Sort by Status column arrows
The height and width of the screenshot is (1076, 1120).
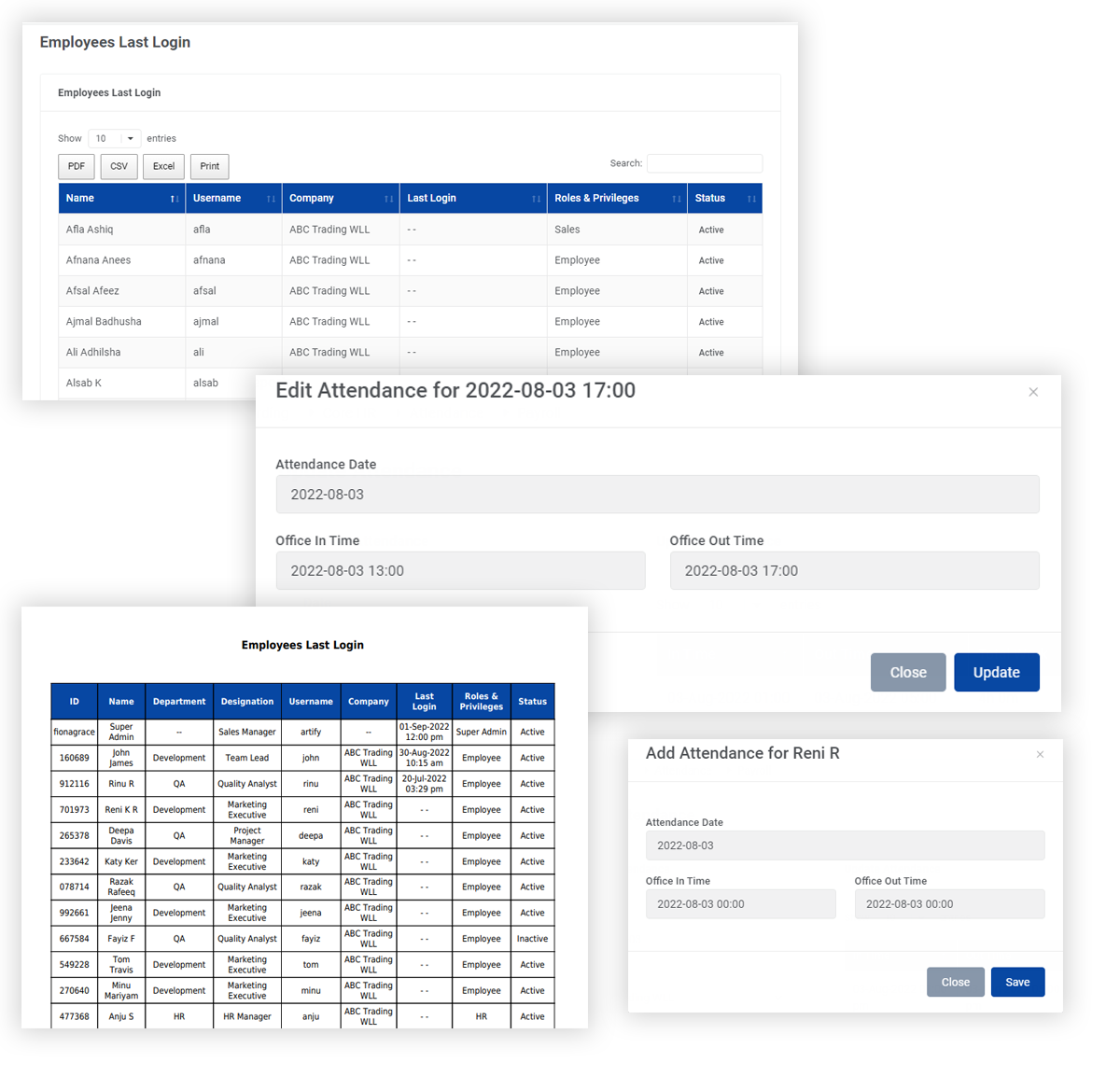751,199
